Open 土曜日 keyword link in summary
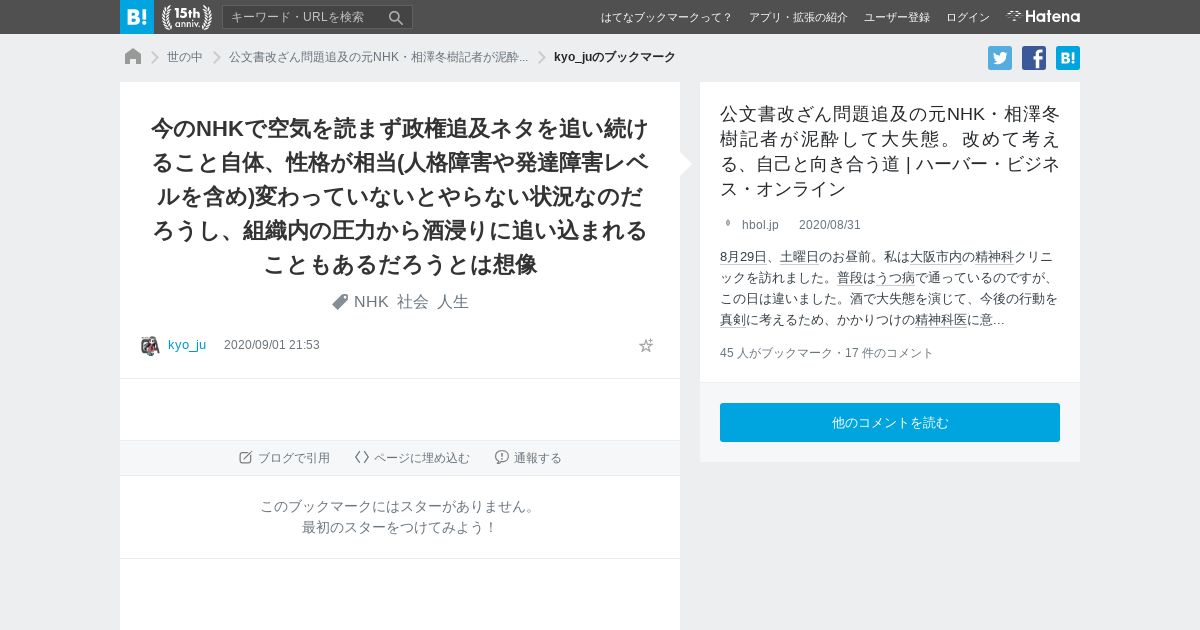Viewport: 1200px width, 630px height. pyautogui.click(x=799, y=257)
